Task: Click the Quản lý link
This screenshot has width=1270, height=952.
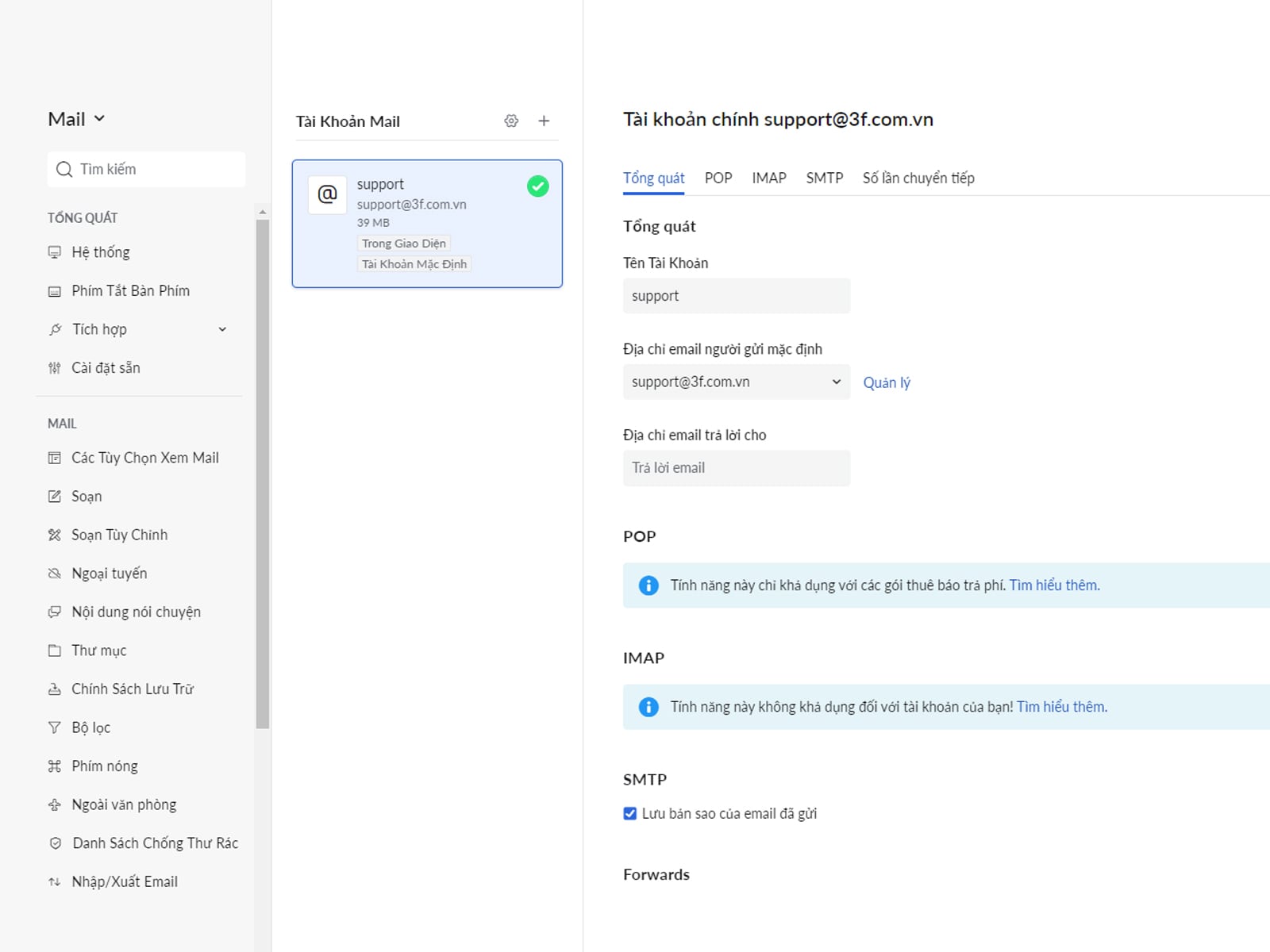Action: point(887,382)
